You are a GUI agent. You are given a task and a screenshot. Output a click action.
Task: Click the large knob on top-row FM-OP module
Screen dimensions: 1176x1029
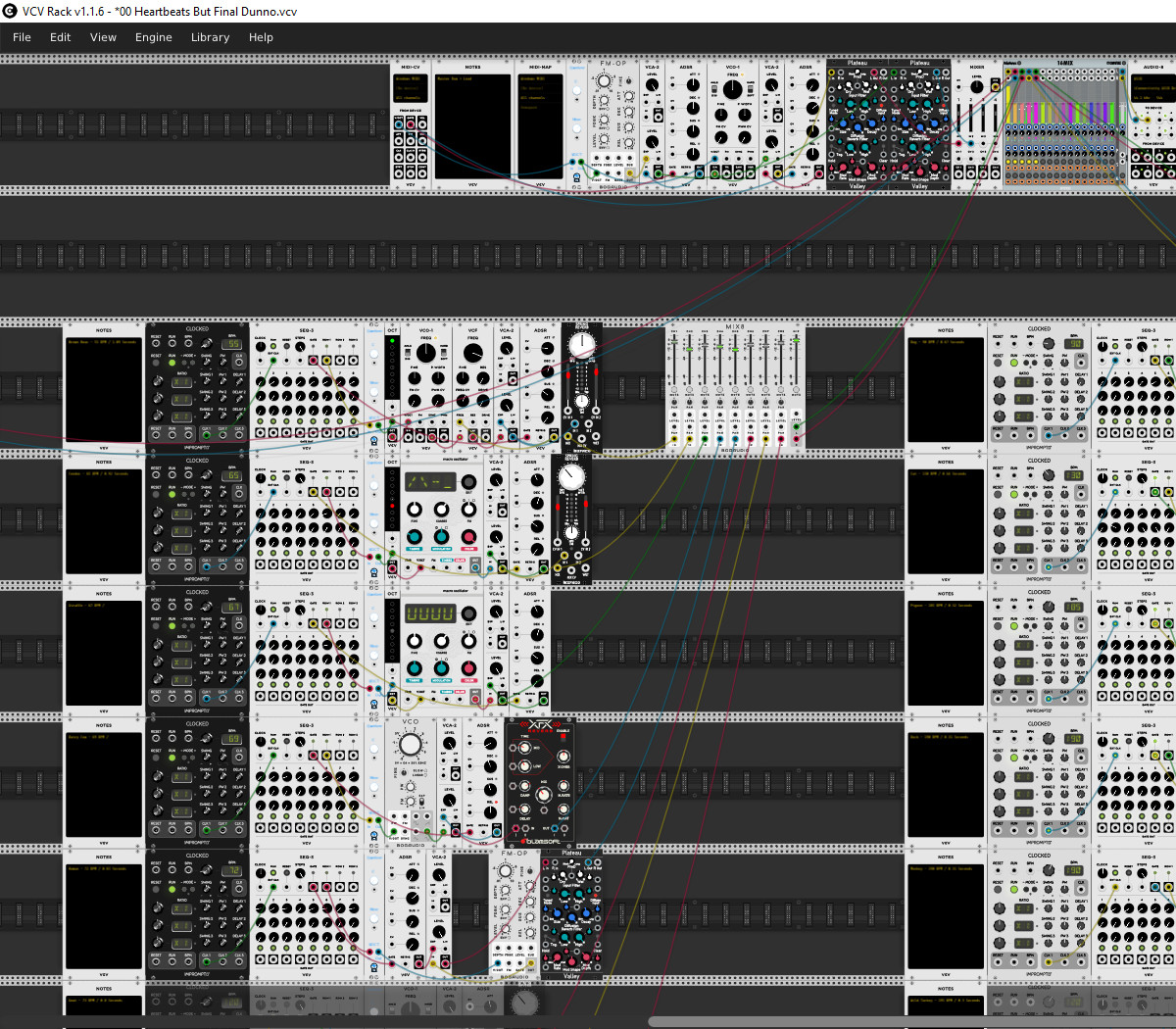point(605,81)
